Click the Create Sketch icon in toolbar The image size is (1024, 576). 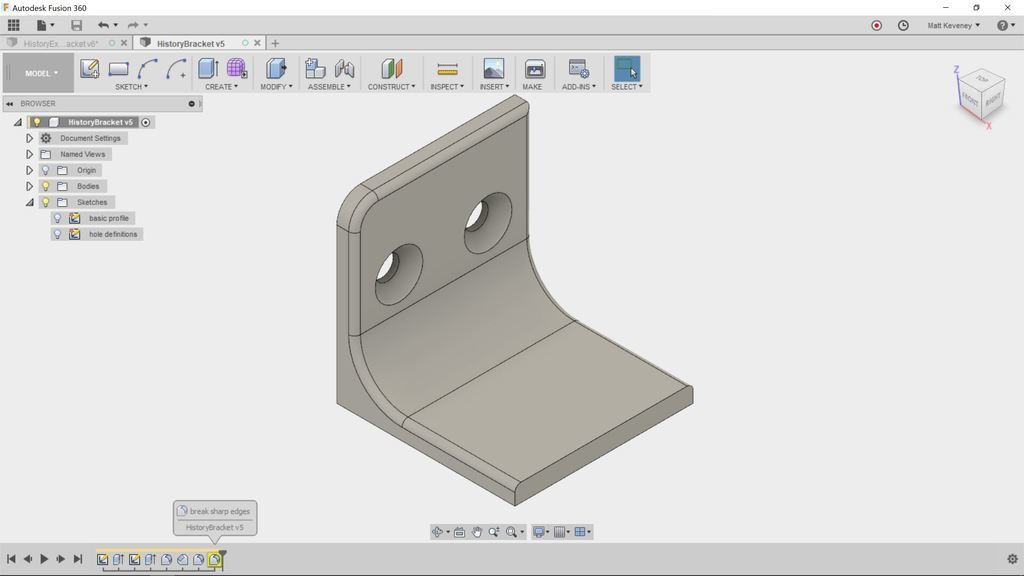click(89, 69)
